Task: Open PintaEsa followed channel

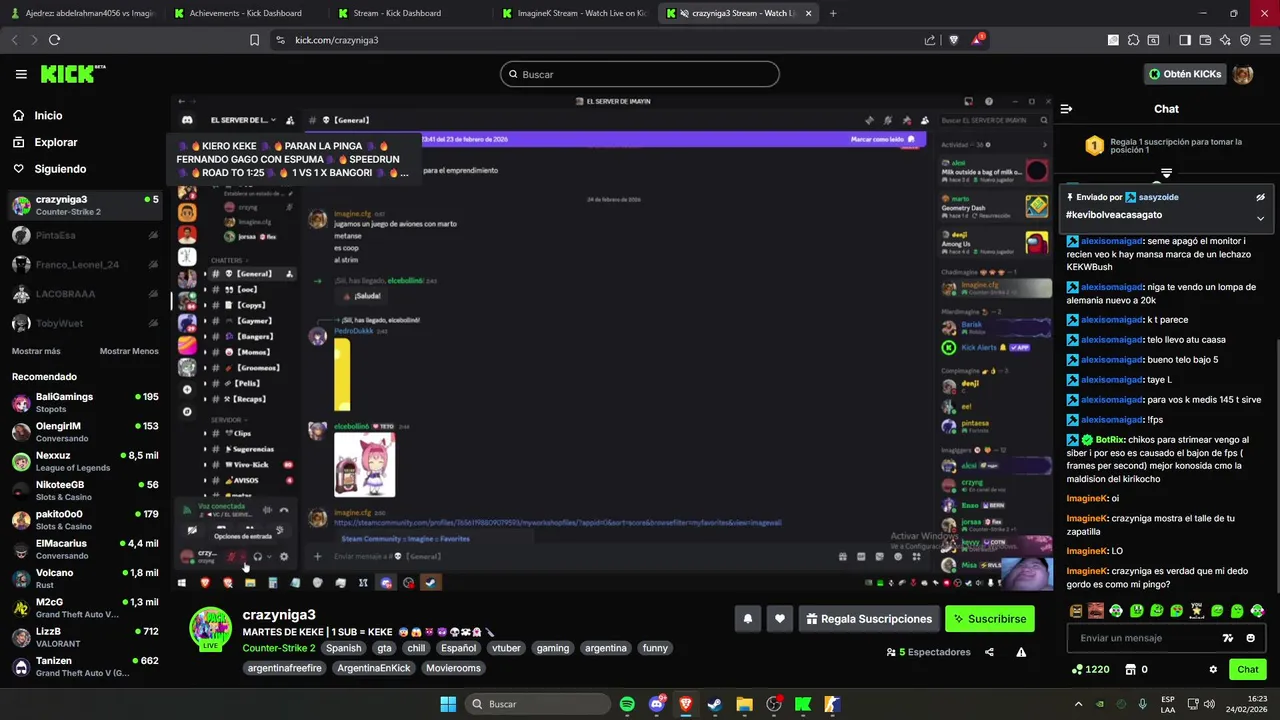Action: [85, 235]
